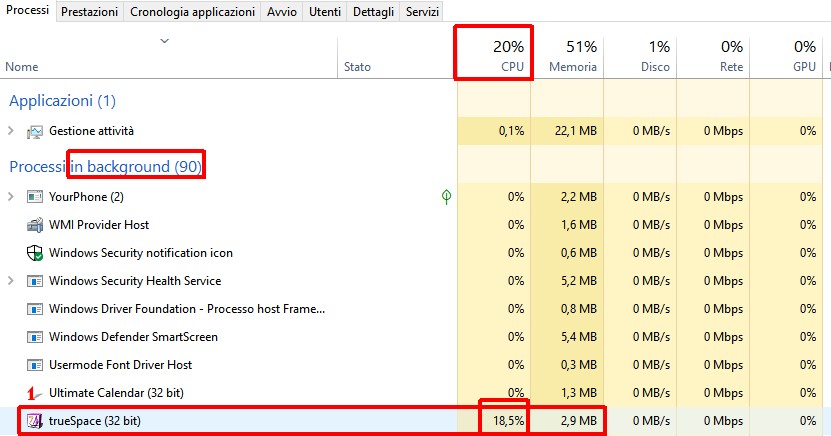Select the Processi in background (90) heading
Screen dimensions: 831x436
[105, 166]
